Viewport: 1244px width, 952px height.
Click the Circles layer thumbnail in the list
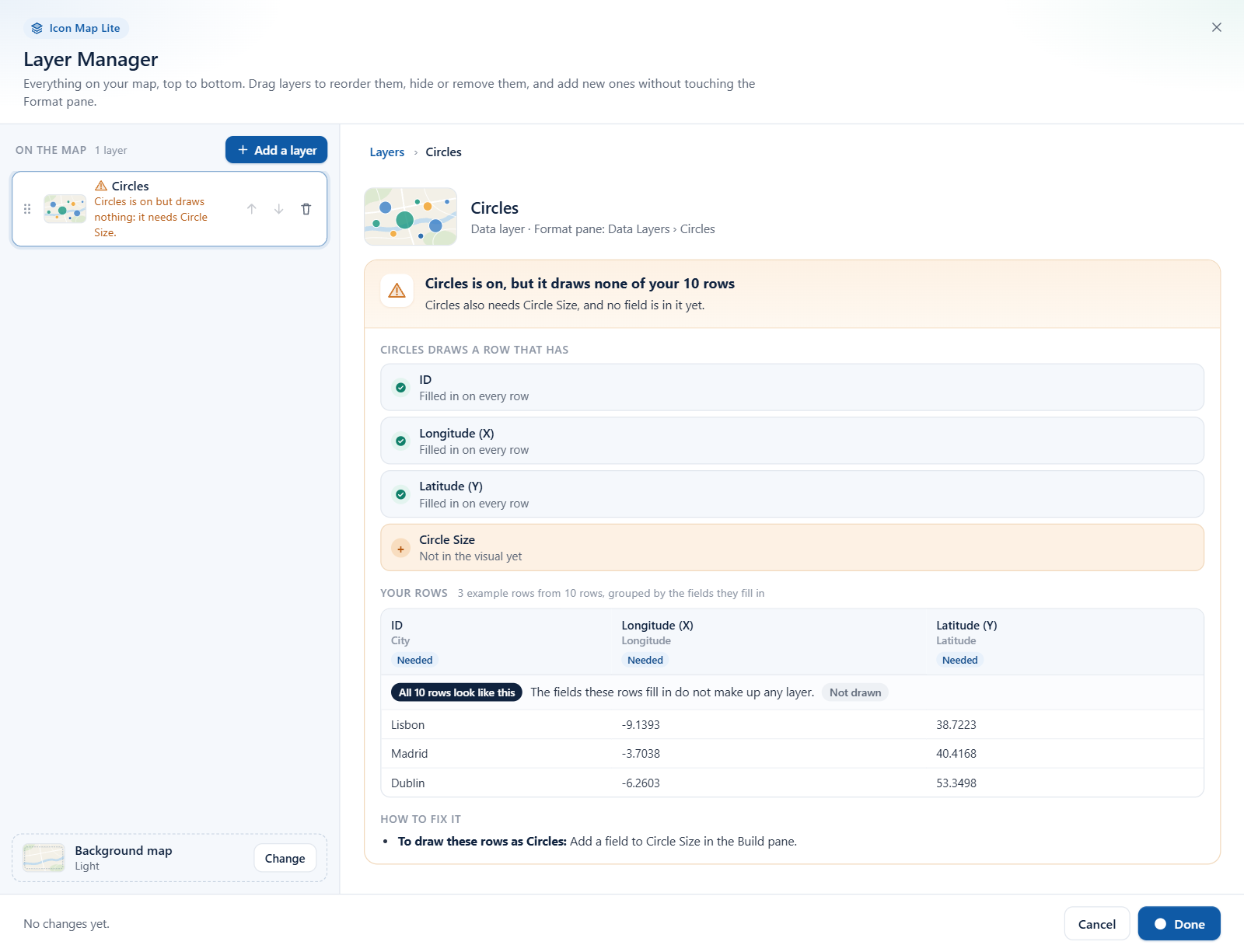click(x=65, y=209)
